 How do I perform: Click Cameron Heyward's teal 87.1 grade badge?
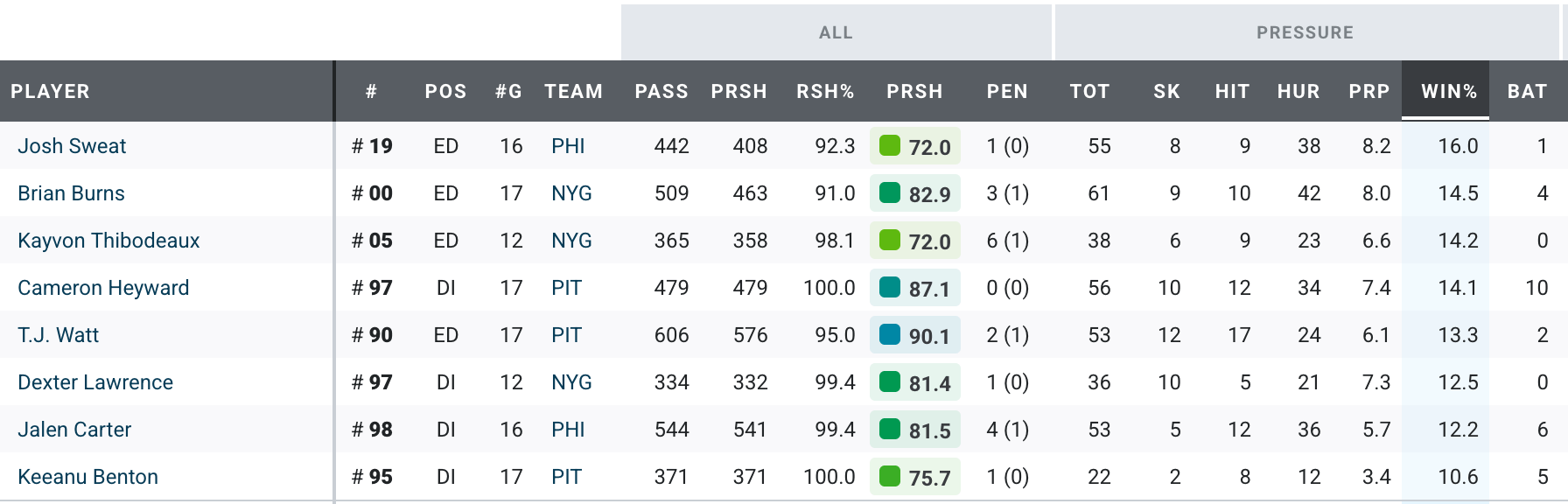point(915,288)
